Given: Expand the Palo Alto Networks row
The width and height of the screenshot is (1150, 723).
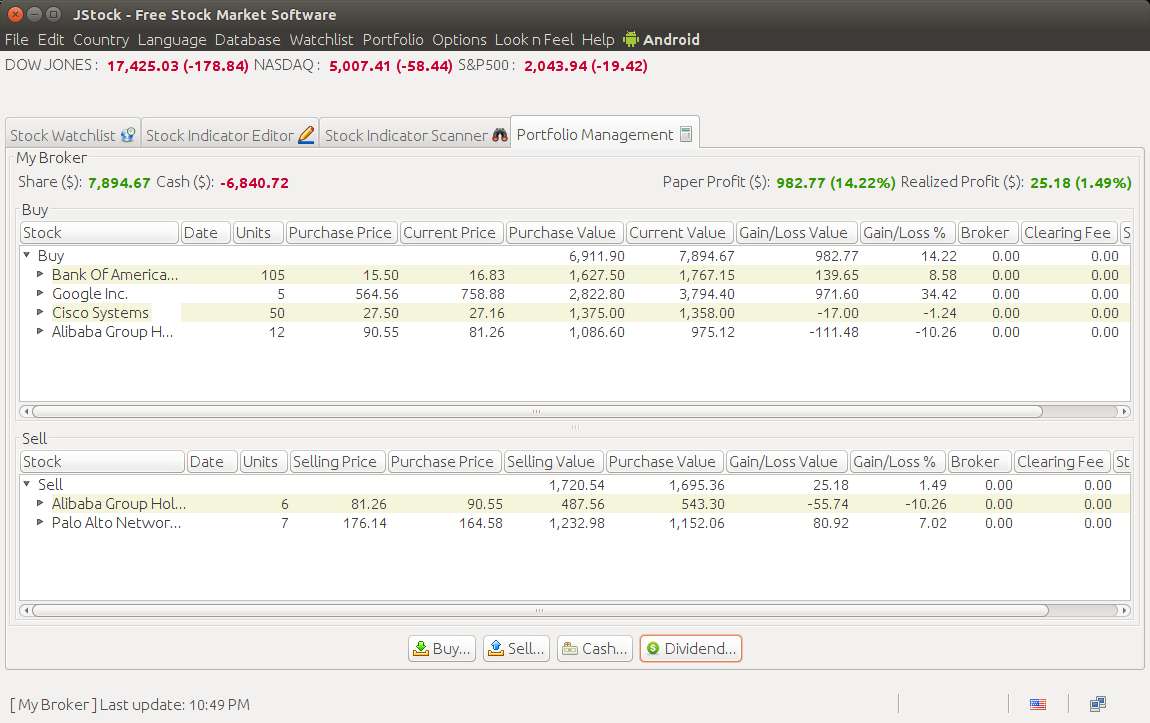Looking at the screenshot, I should point(40,522).
